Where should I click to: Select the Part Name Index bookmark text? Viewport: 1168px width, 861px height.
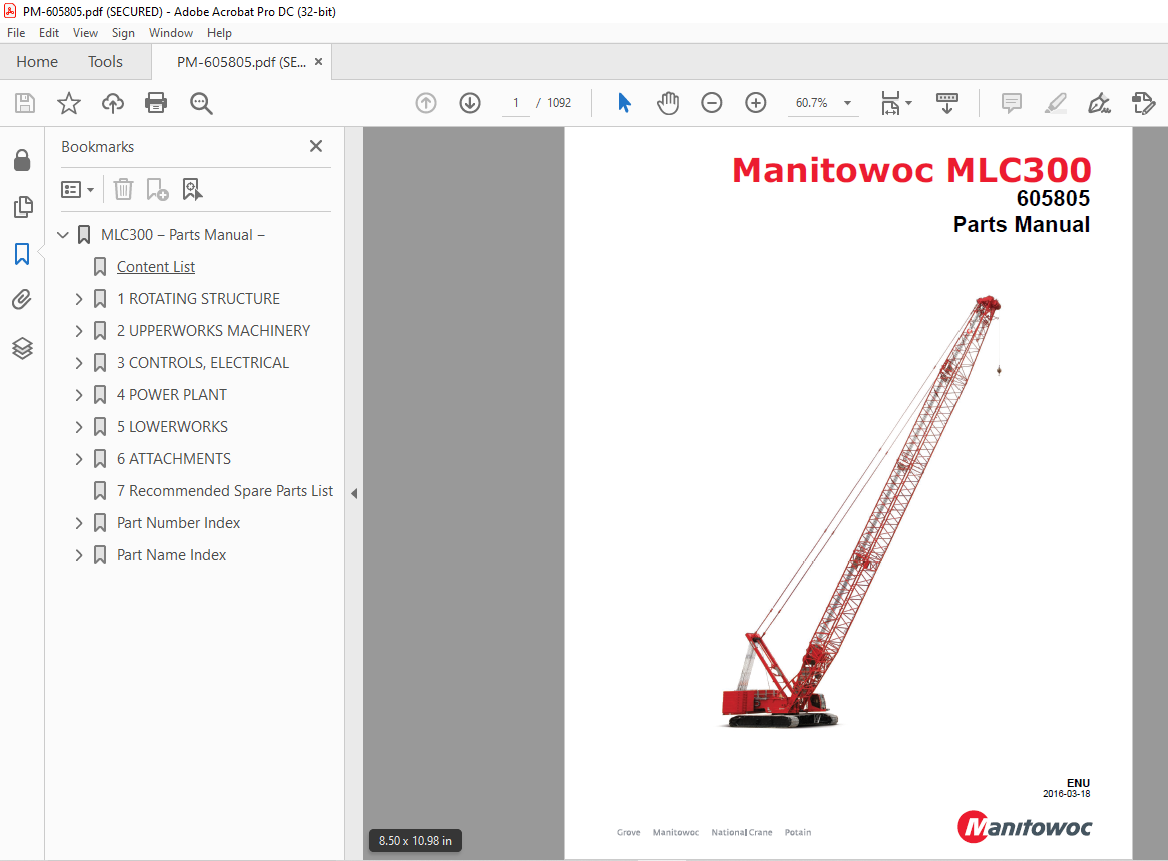pyautogui.click(x=171, y=555)
